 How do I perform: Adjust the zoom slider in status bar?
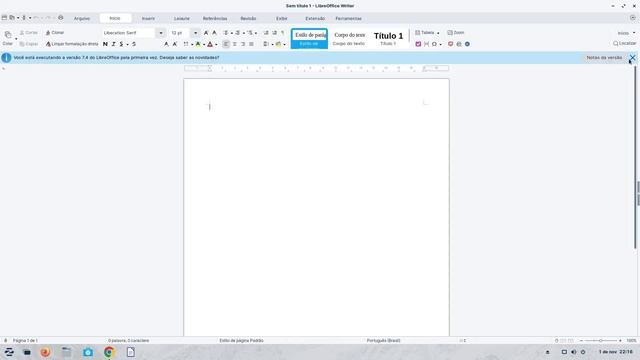600,340
